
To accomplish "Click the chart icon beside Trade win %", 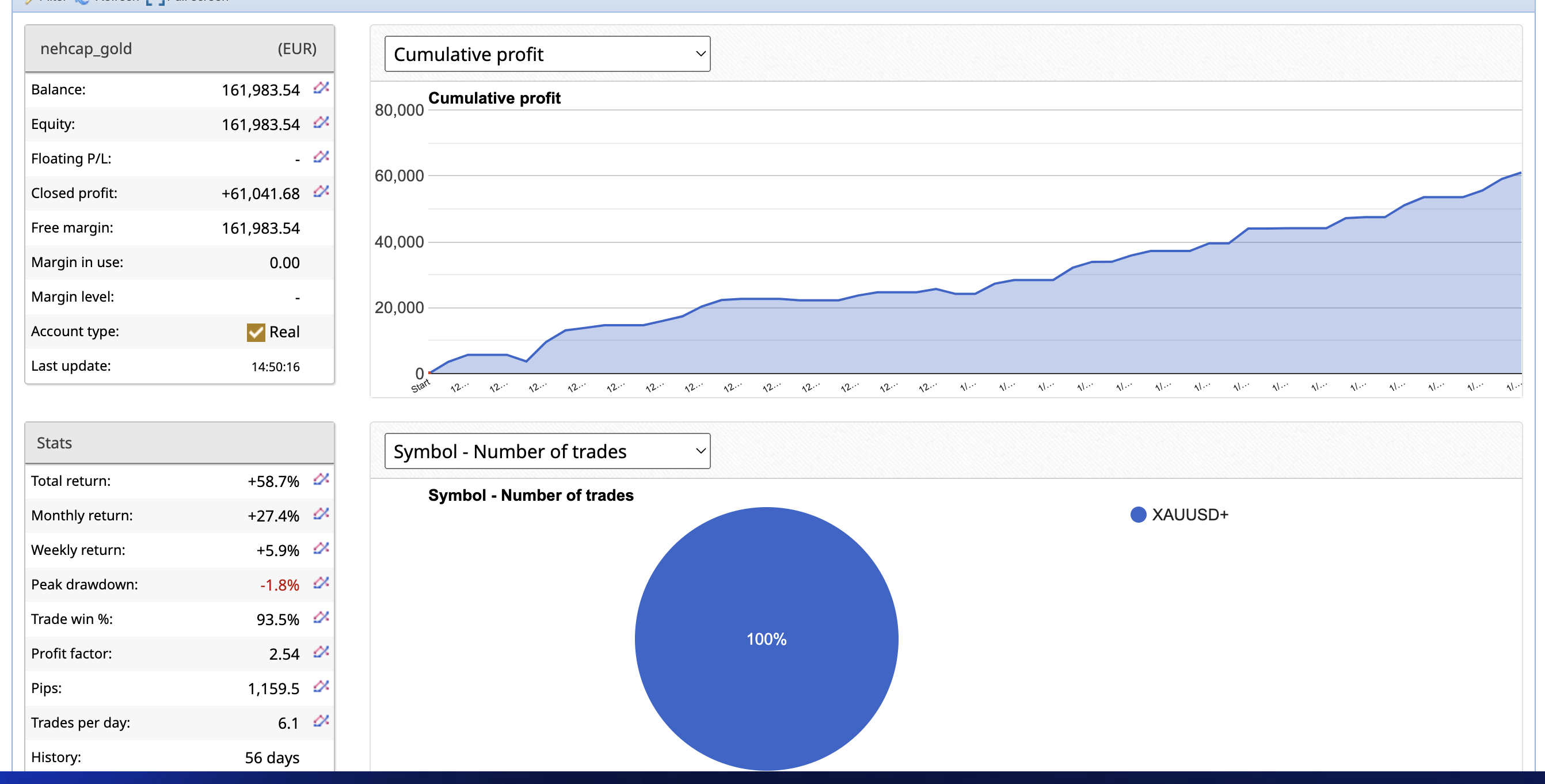I will click(x=321, y=617).
